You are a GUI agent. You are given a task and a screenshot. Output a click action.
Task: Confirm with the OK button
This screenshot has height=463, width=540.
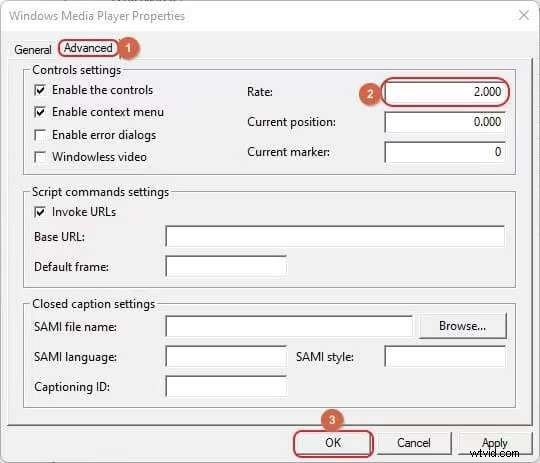(x=333, y=443)
